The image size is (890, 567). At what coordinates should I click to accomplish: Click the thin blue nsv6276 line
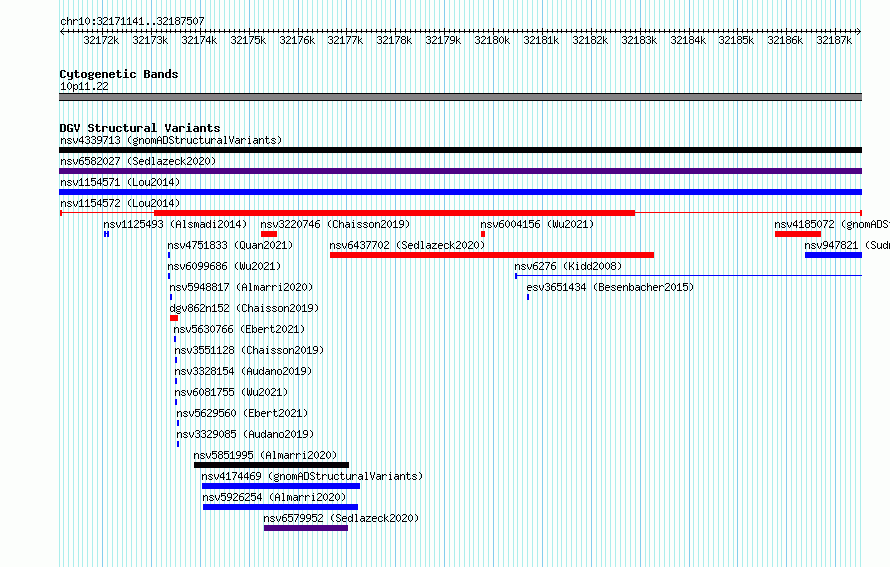689,276
